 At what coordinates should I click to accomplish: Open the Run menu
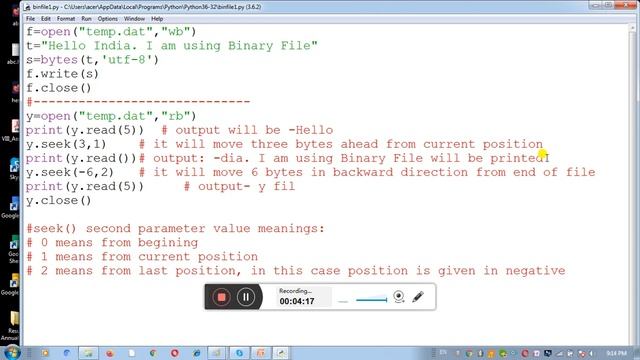click(86, 19)
